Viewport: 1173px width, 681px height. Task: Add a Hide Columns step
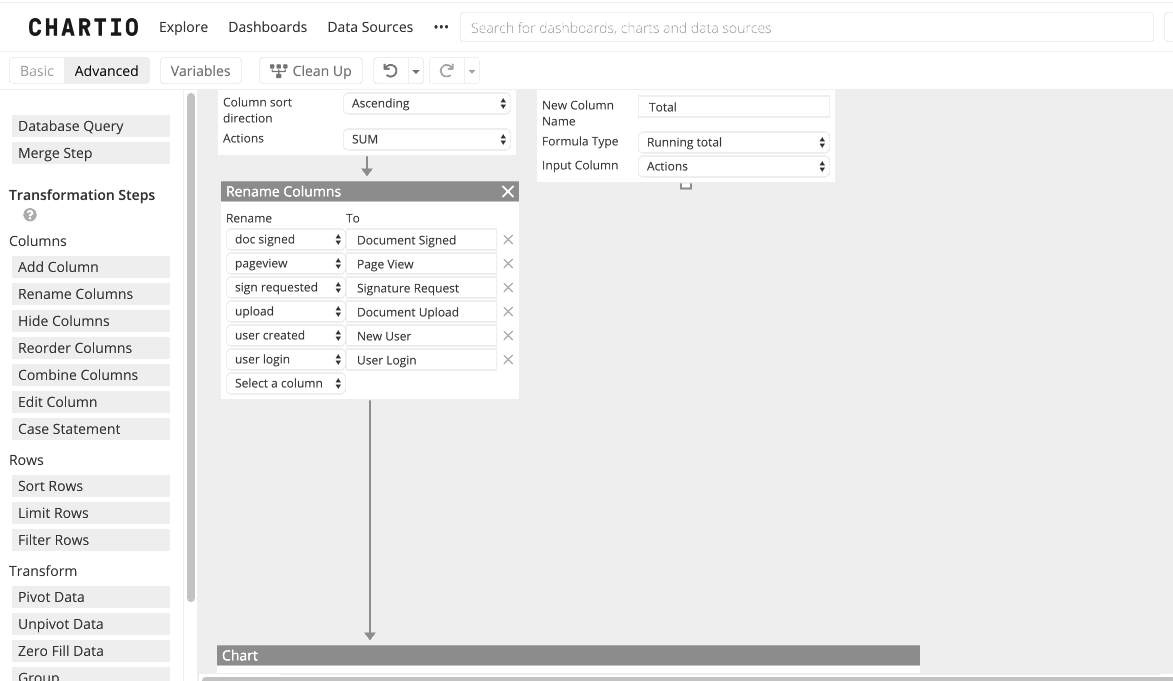pyautogui.click(x=91, y=320)
